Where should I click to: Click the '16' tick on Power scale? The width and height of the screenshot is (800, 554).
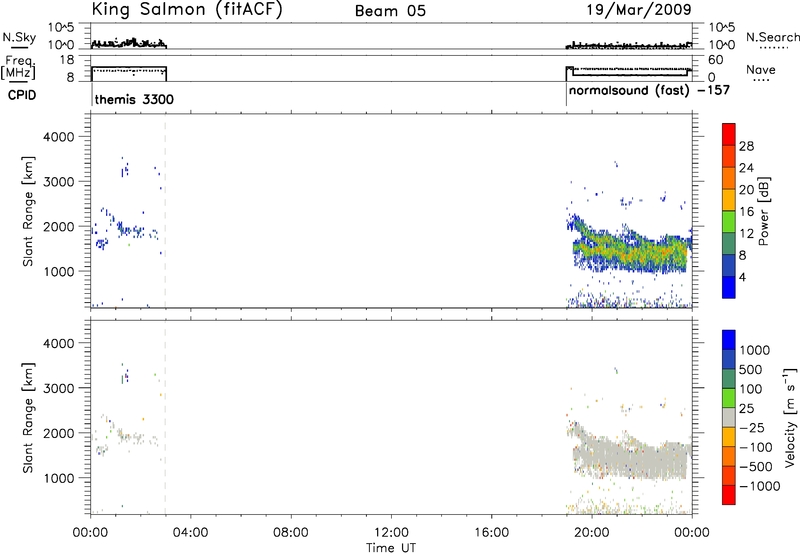coord(746,212)
